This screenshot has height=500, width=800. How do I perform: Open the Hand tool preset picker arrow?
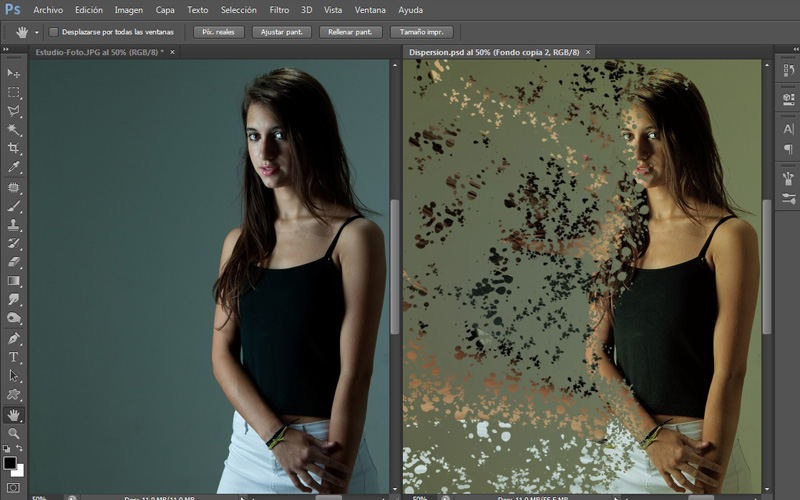point(37,32)
